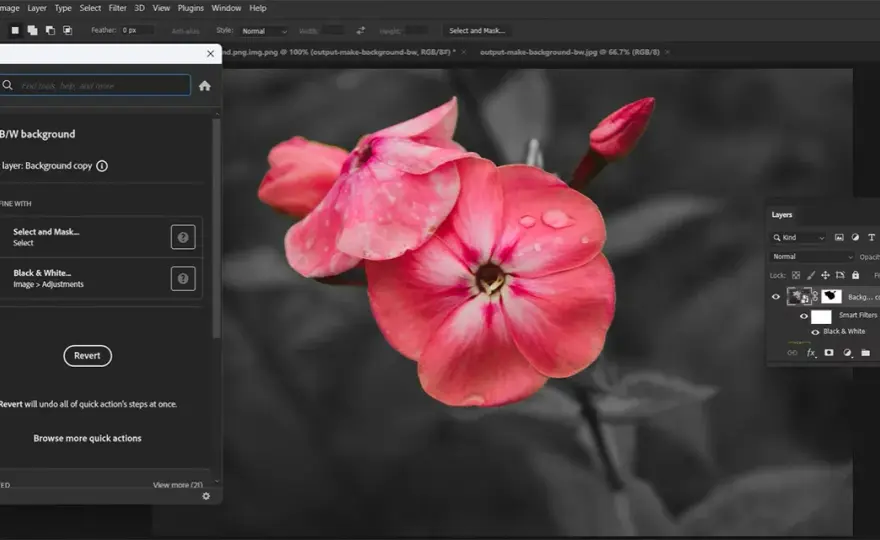Choose the Add to selection icon
The height and width of the screenshot is (540, 880).
[x=33, y=30]
